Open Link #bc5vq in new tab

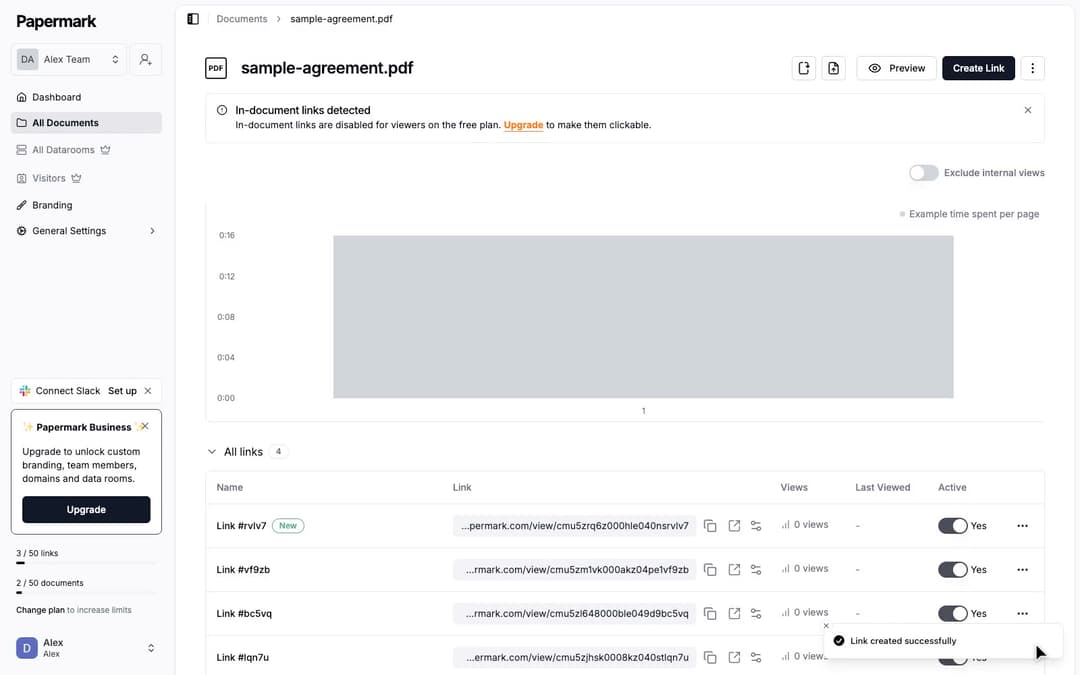pyautogui.click(x=734, y=614)
